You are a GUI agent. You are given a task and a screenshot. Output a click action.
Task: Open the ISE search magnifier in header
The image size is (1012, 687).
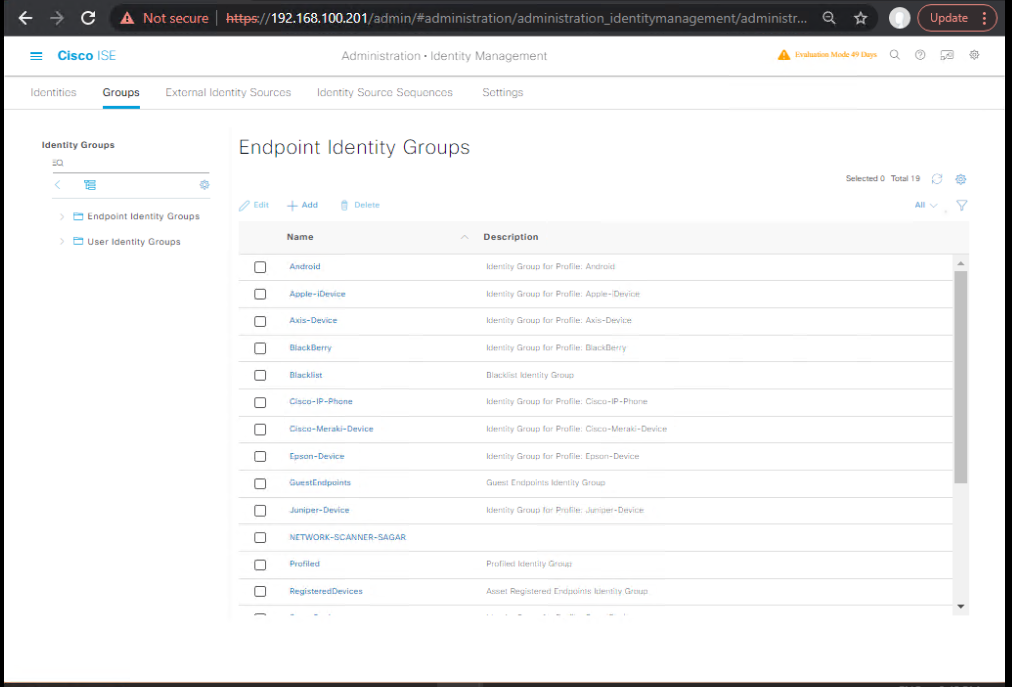tap(895, 55)
